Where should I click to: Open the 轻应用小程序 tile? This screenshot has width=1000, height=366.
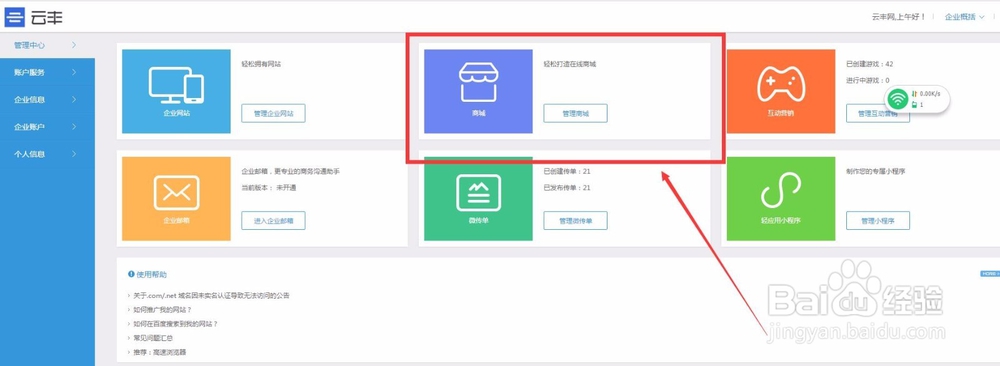click(781, 198)
